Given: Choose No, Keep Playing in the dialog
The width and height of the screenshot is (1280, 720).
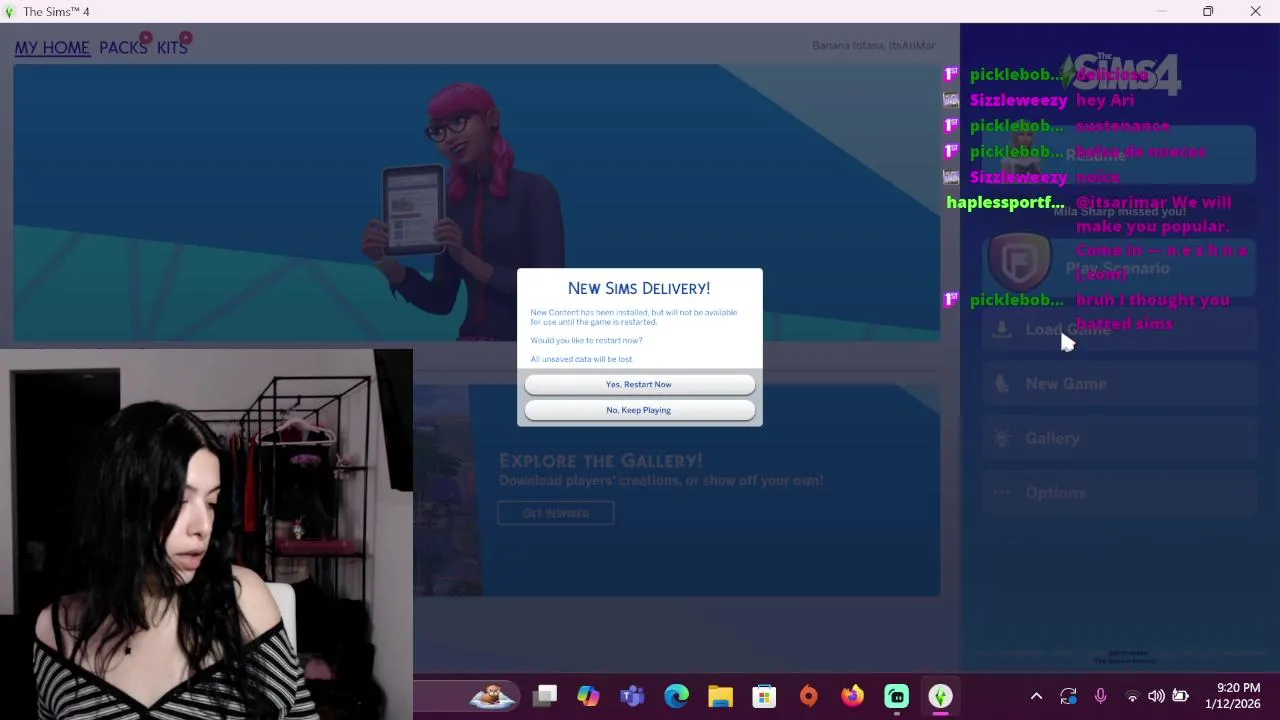Looking at the screenshot, I should [x=639, y=410].
